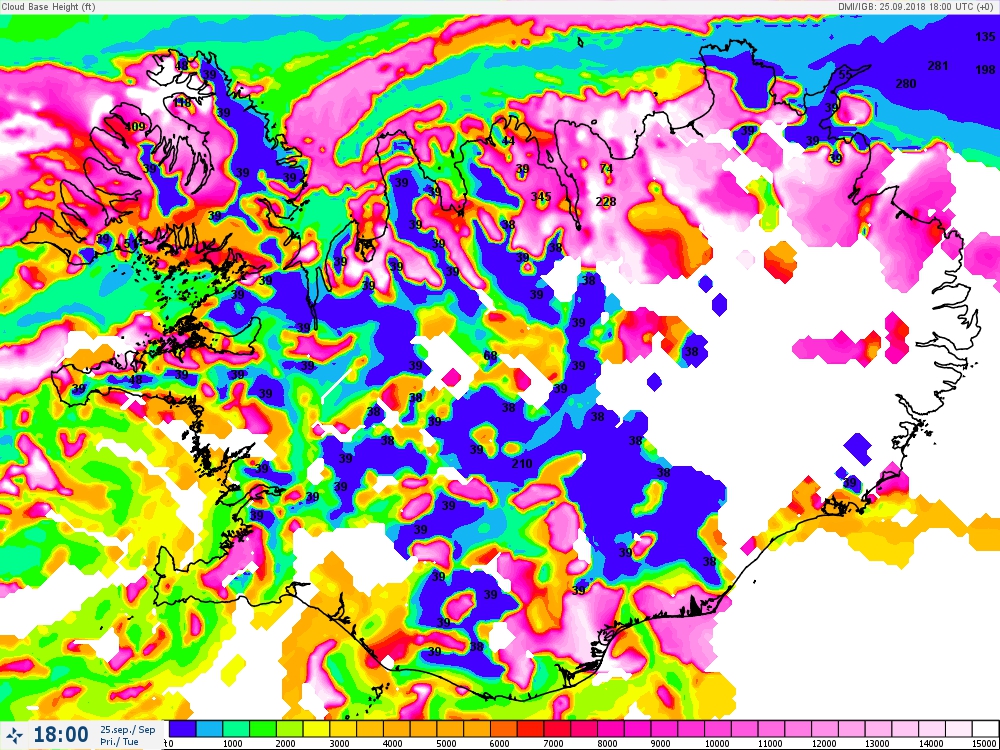1000x750 pixels.
Task: Pick the light blue legend swatch before 1000
Action: (208, 728)
